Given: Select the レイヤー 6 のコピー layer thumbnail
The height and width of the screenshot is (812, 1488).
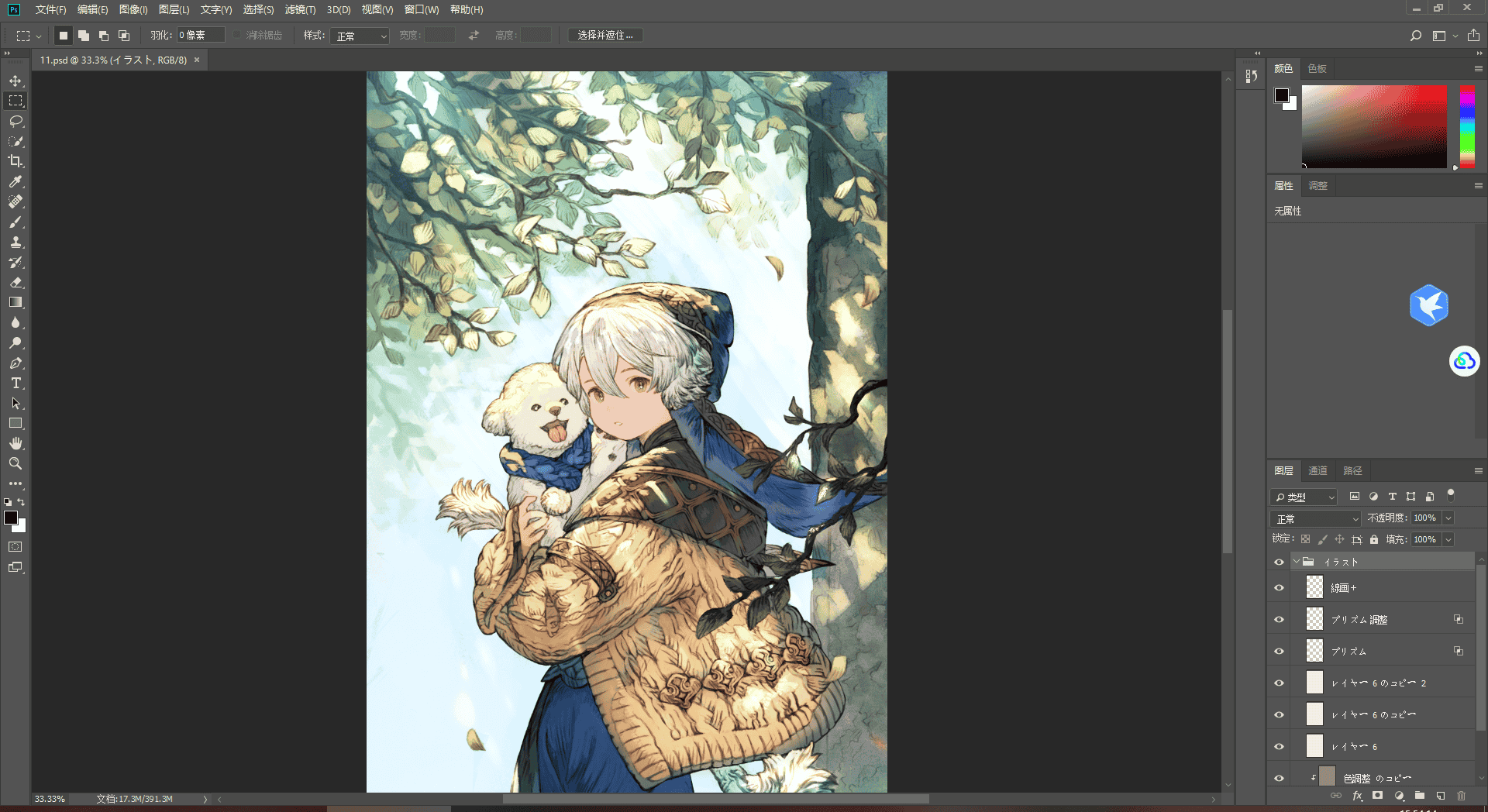Looking at the screenshot, I should (1314, 714).
